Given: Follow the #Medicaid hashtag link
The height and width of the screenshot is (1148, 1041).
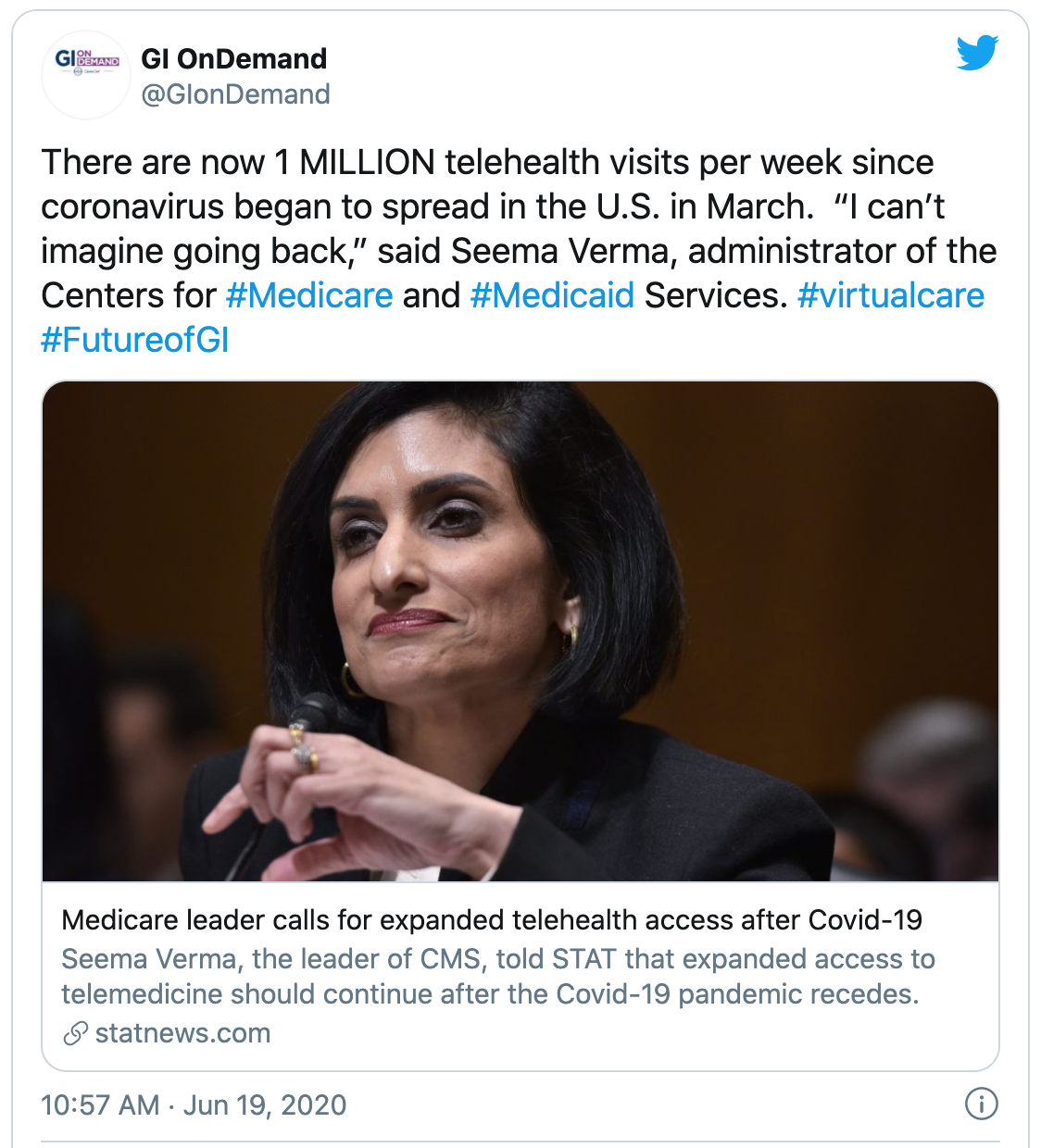Looking at the screenshot, I should coord(552,295).
